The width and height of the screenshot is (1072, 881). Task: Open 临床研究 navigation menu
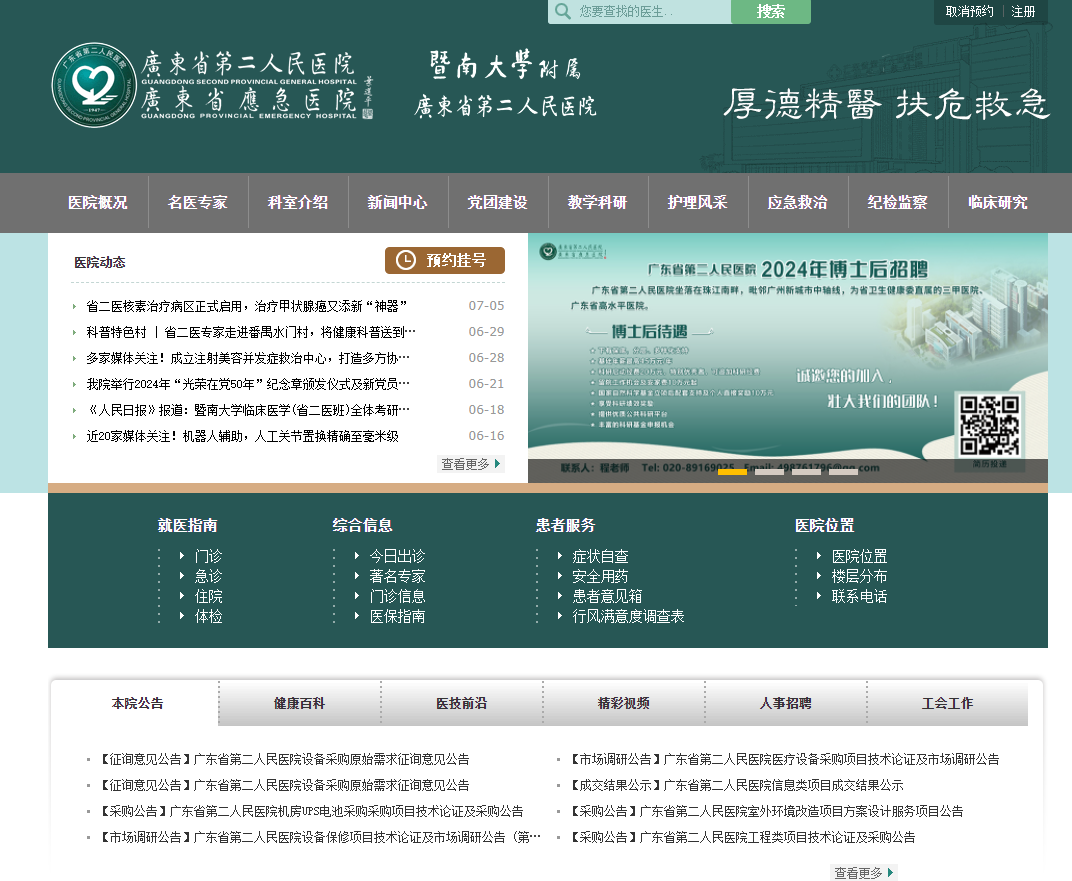[998, 202]
